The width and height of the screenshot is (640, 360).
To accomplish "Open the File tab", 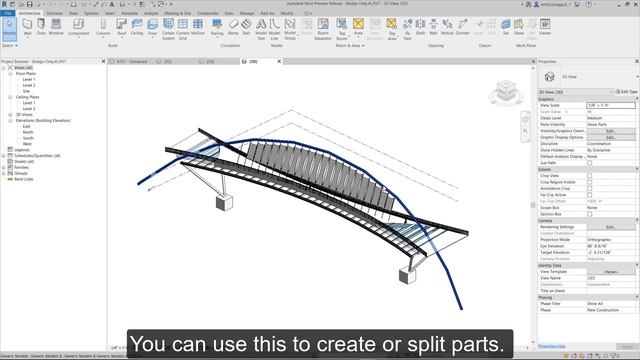I will [7, 13].
